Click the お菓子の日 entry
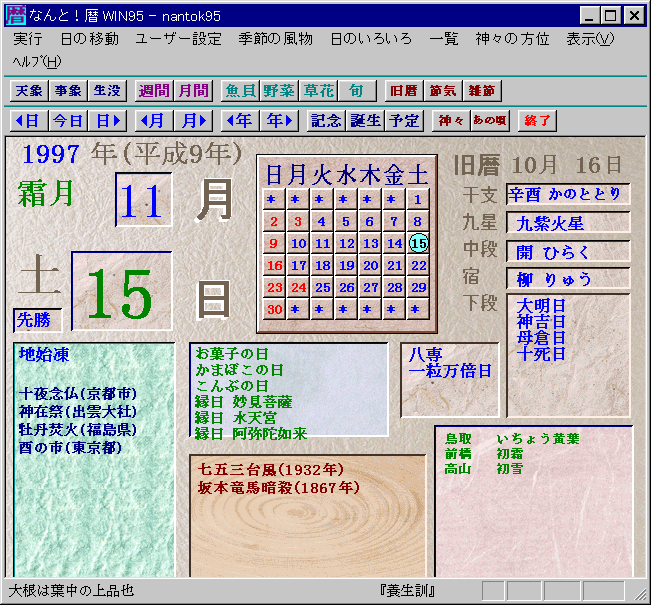Image resolution: width=651 pixels, height=605 pixels. click(232, 354)
